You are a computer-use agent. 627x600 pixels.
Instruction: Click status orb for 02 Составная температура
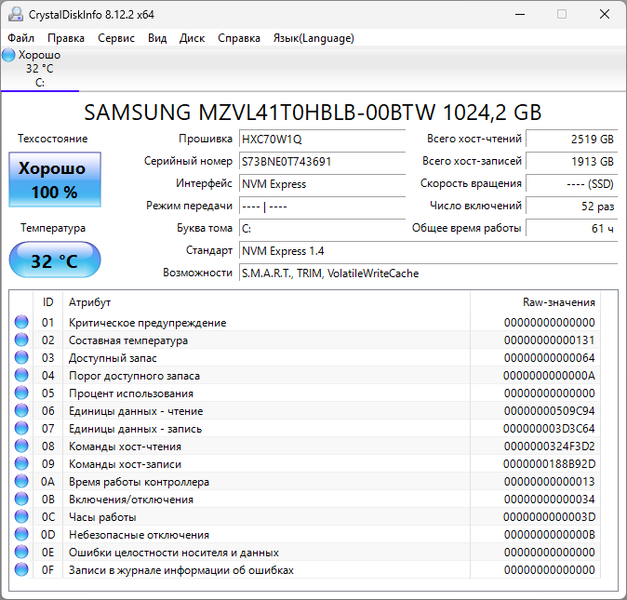click(22, 340)
